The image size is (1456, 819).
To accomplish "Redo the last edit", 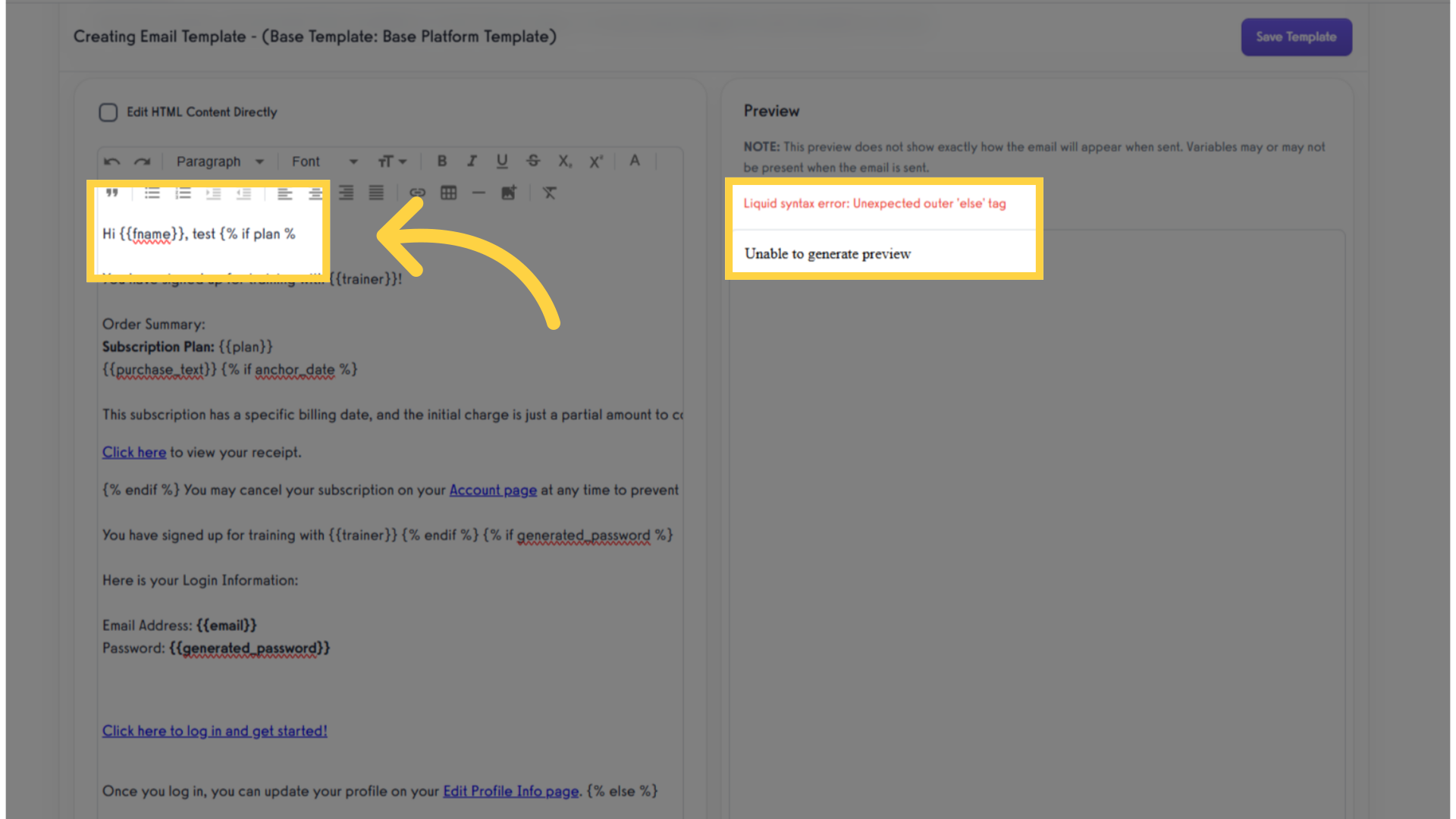I will 142,162.
